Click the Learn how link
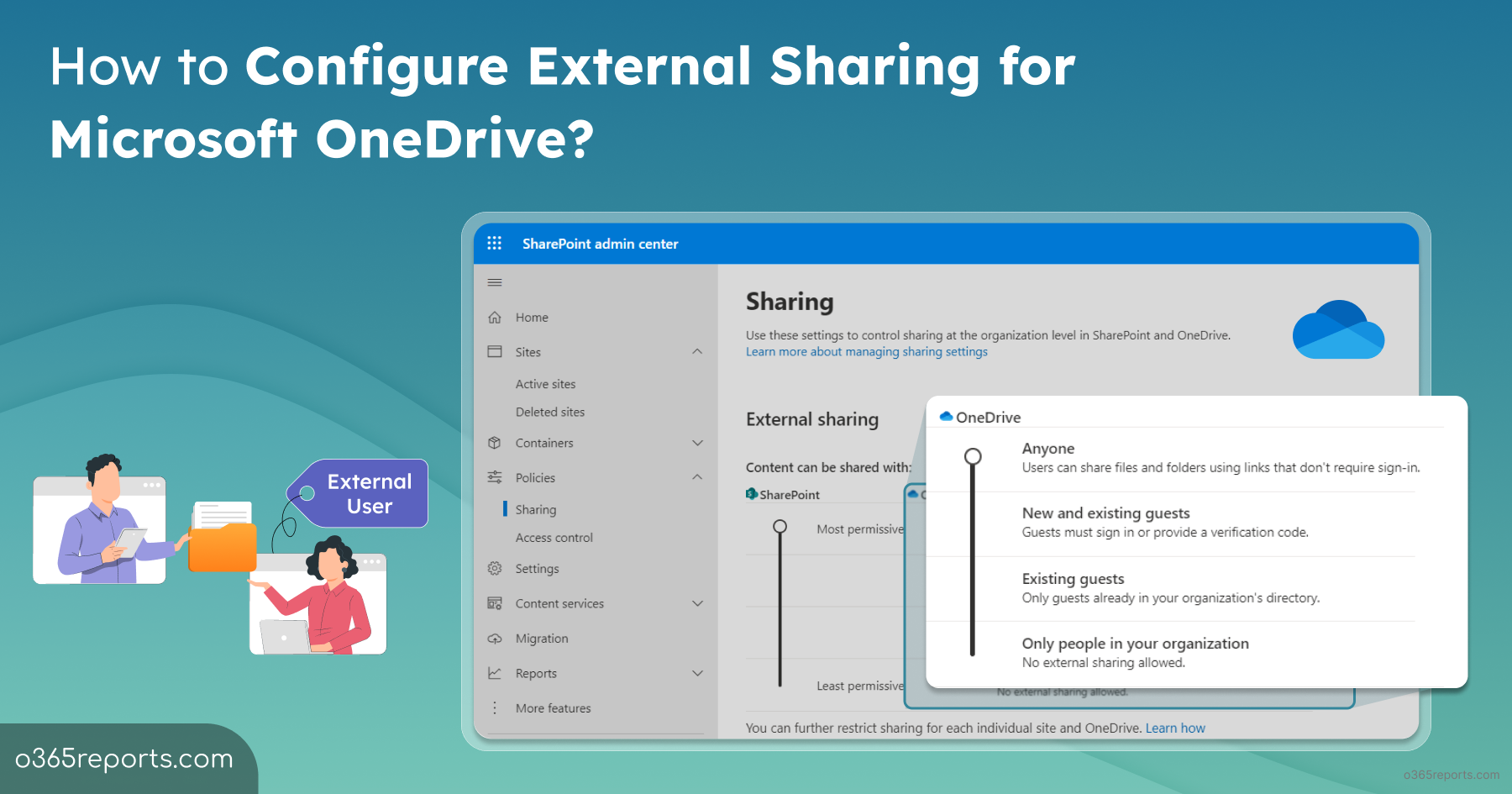Screen dimensions: 1512x794 [1174, 728]
